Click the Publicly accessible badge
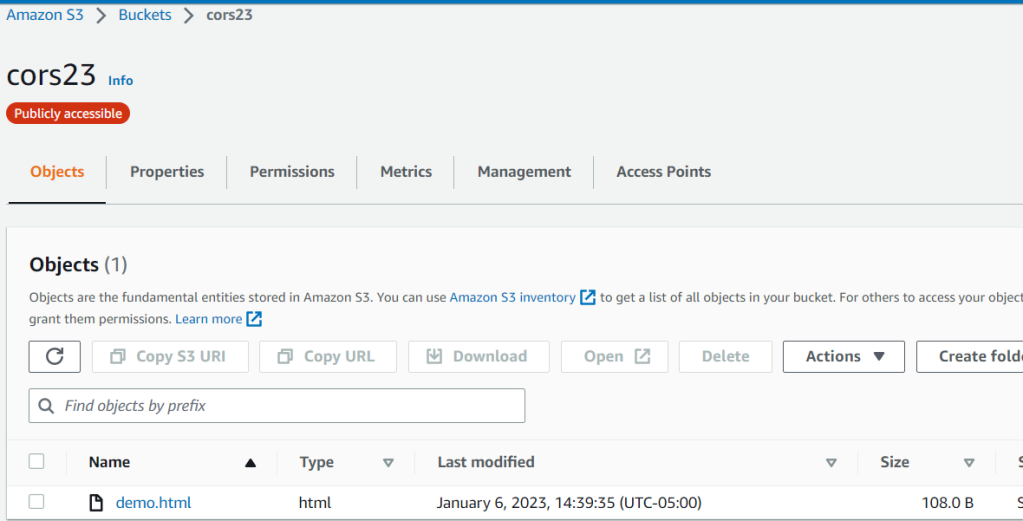Screen dimensions: 1023x521 [x=68, y=113]
